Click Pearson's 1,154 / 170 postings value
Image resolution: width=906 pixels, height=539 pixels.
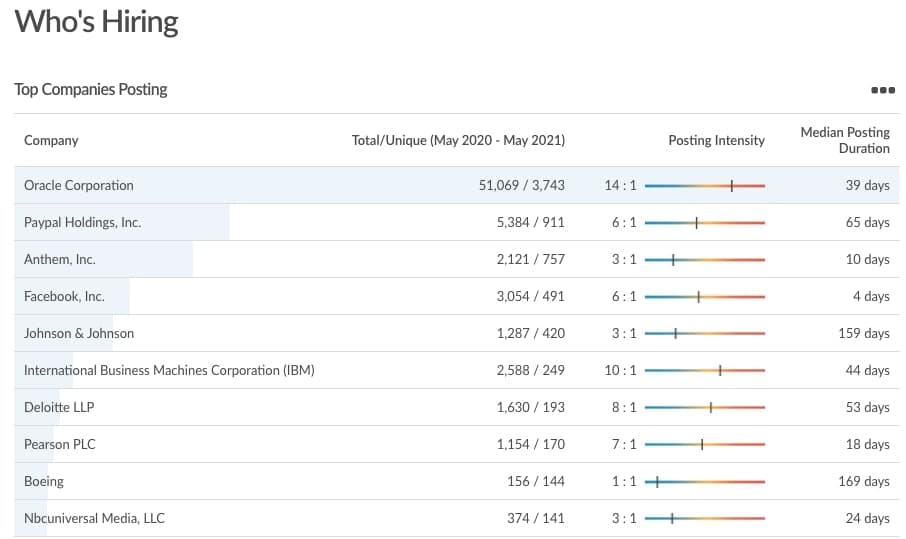point(530,444)
